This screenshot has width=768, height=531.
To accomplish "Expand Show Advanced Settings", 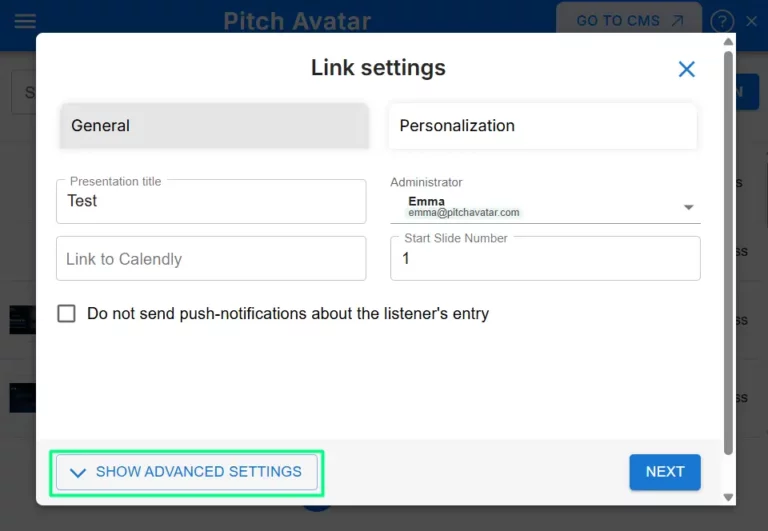I will 187,472.
